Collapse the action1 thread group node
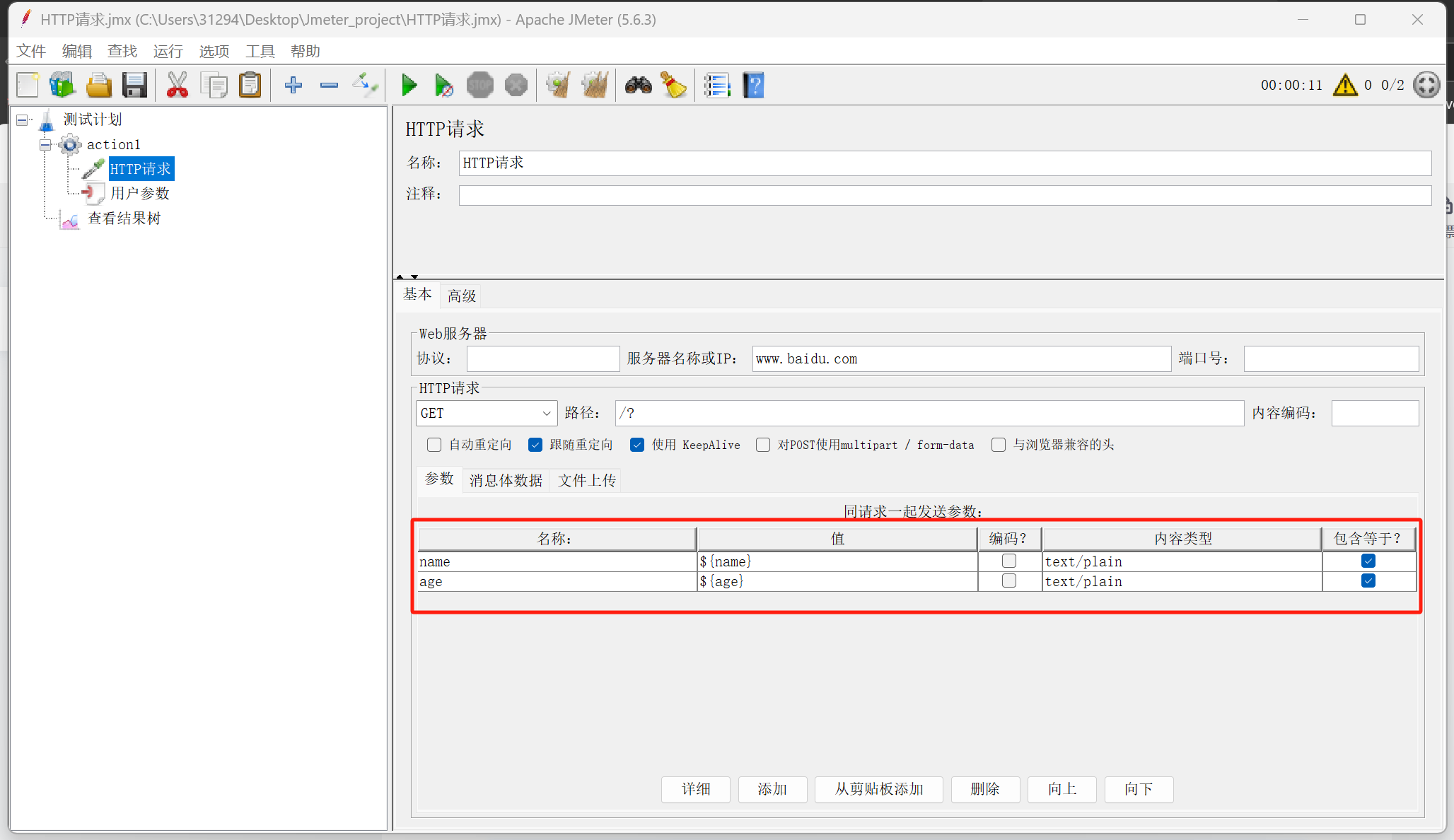The image size is (1454, 840). (x=45, y=145)
